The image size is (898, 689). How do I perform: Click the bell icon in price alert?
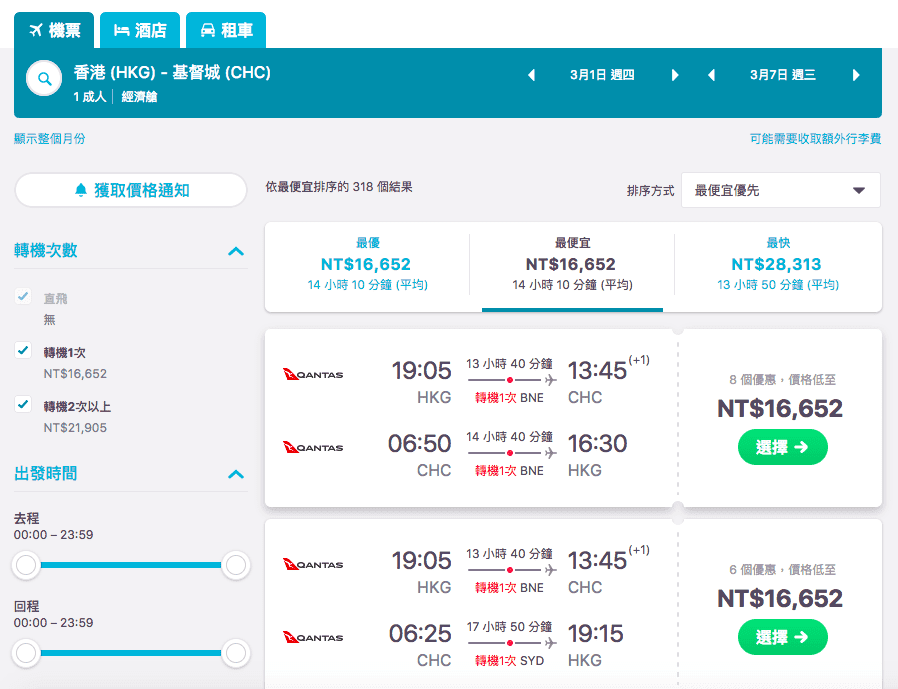coord(81,190)
